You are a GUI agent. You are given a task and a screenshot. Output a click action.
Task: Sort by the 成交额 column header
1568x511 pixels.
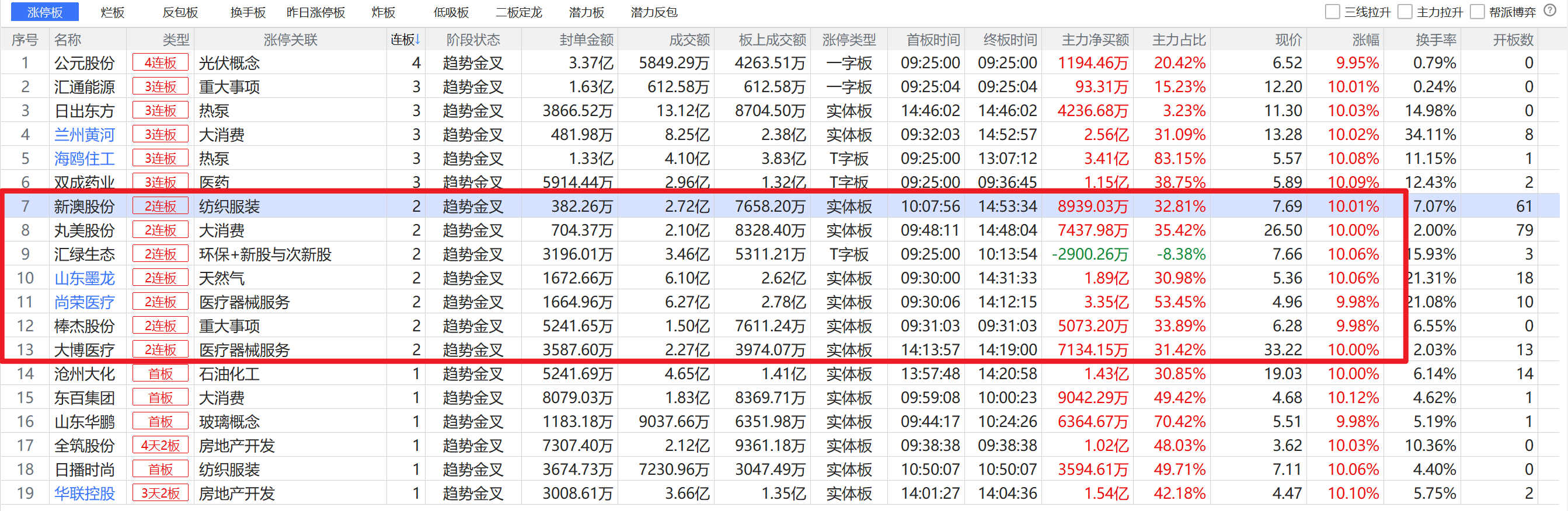(689, 40)
